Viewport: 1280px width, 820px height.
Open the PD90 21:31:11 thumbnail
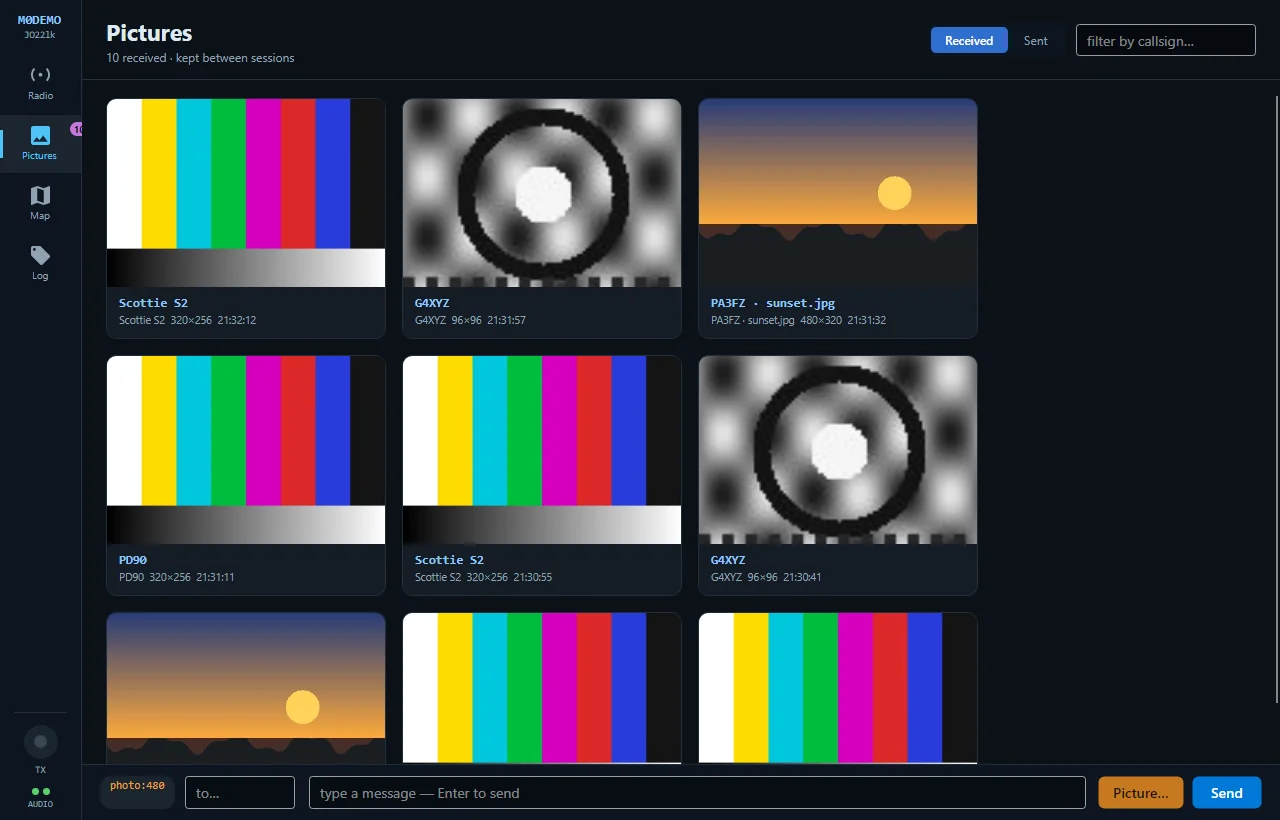click(246, 450)
